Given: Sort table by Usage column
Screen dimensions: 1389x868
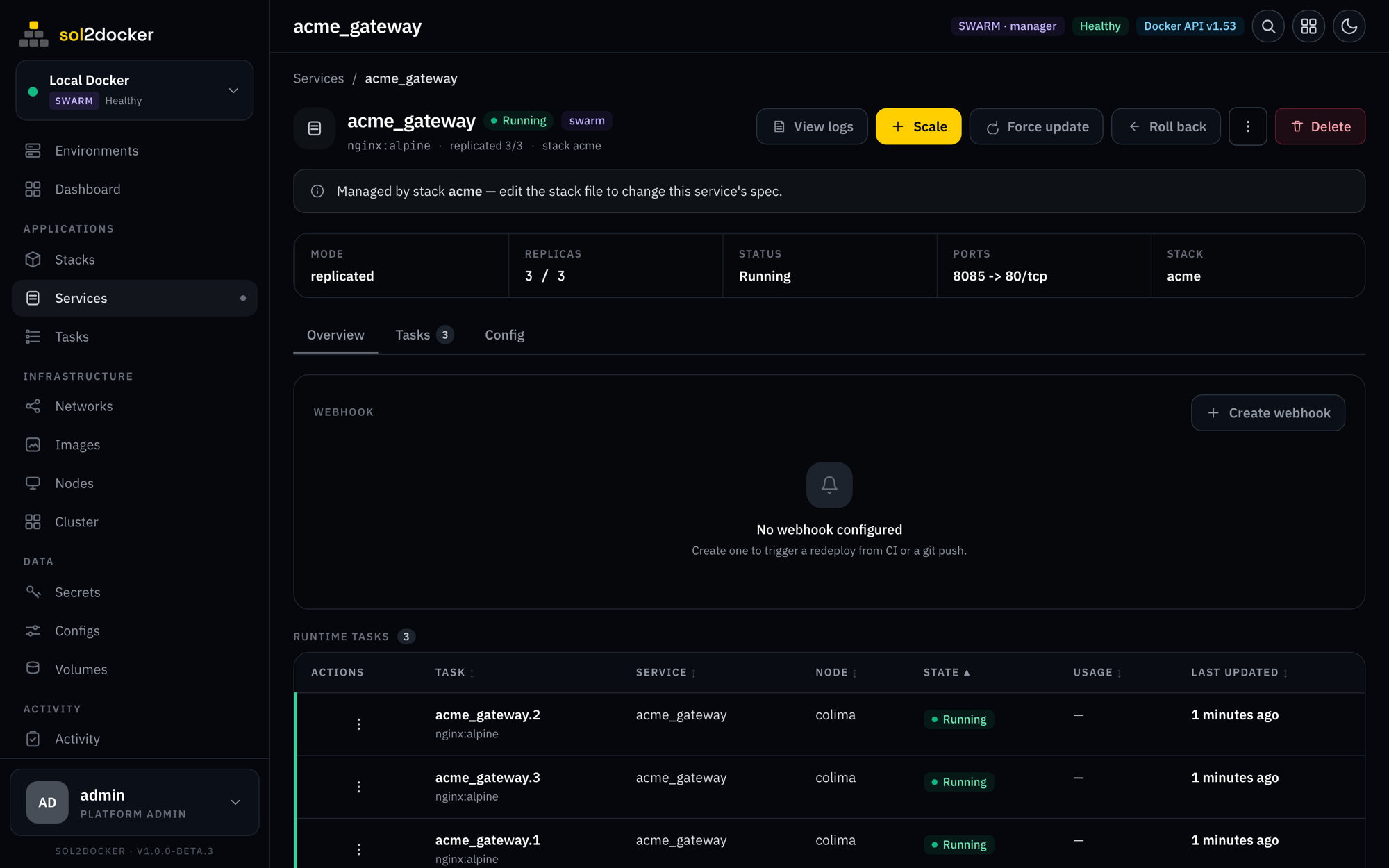Looking at the screenshot, I should point(1097,672).
